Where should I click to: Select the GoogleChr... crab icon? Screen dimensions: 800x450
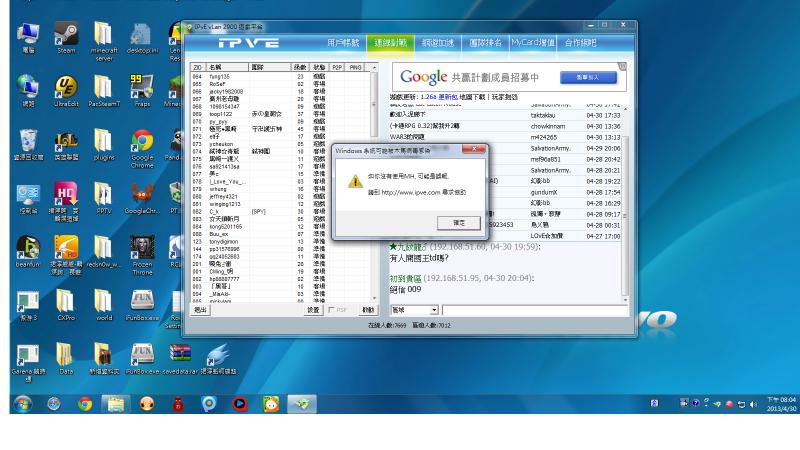click(x=142, y=198)
